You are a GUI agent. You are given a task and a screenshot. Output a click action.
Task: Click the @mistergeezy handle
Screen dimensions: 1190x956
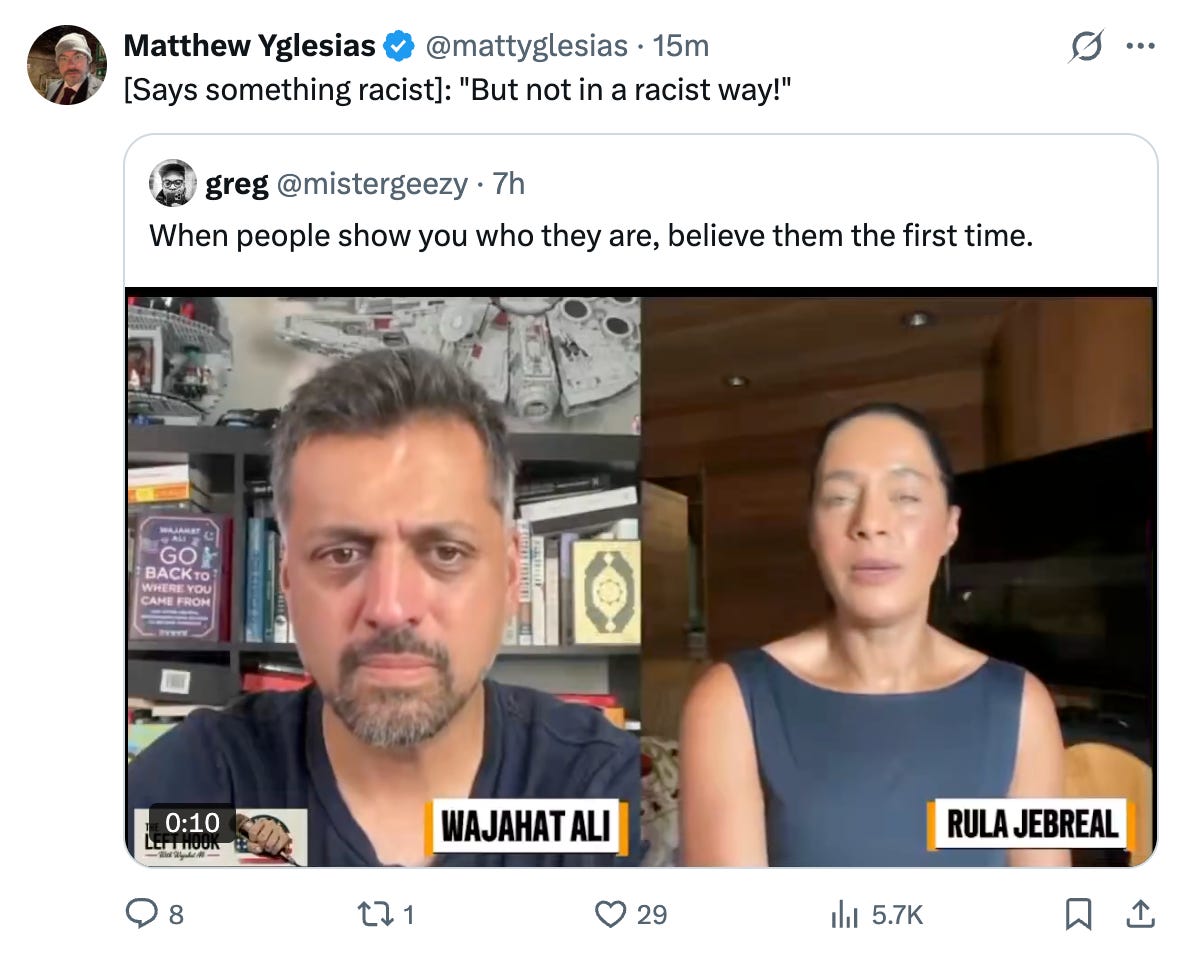point(372,184)
